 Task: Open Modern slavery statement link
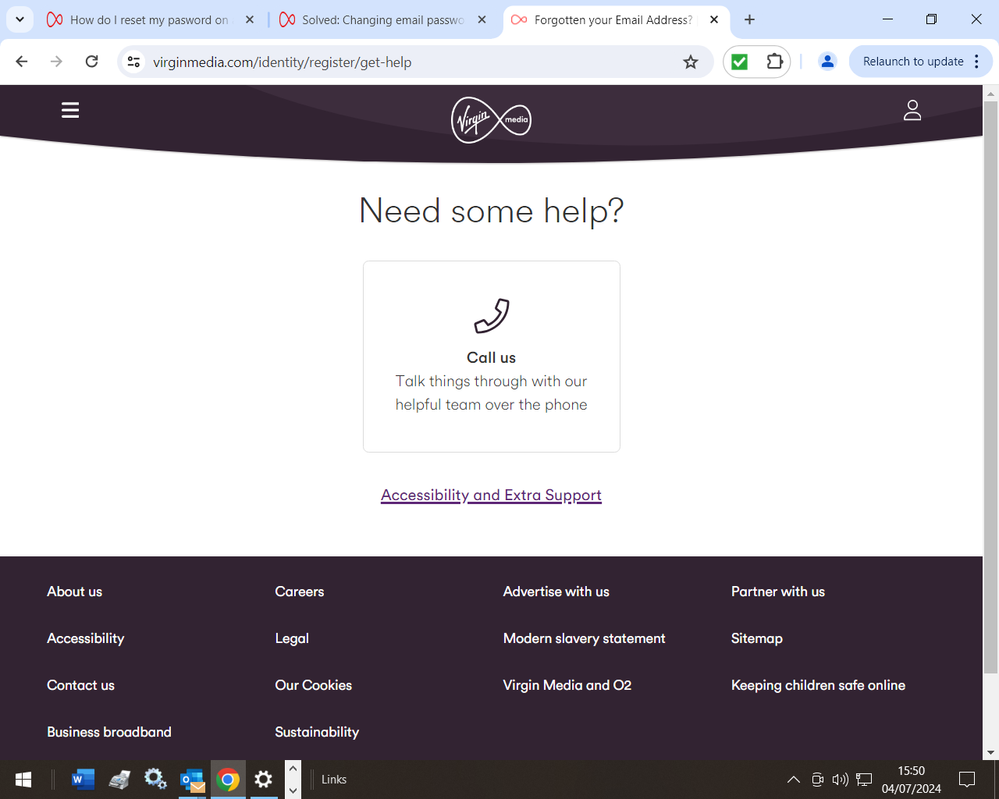(584, 638)
